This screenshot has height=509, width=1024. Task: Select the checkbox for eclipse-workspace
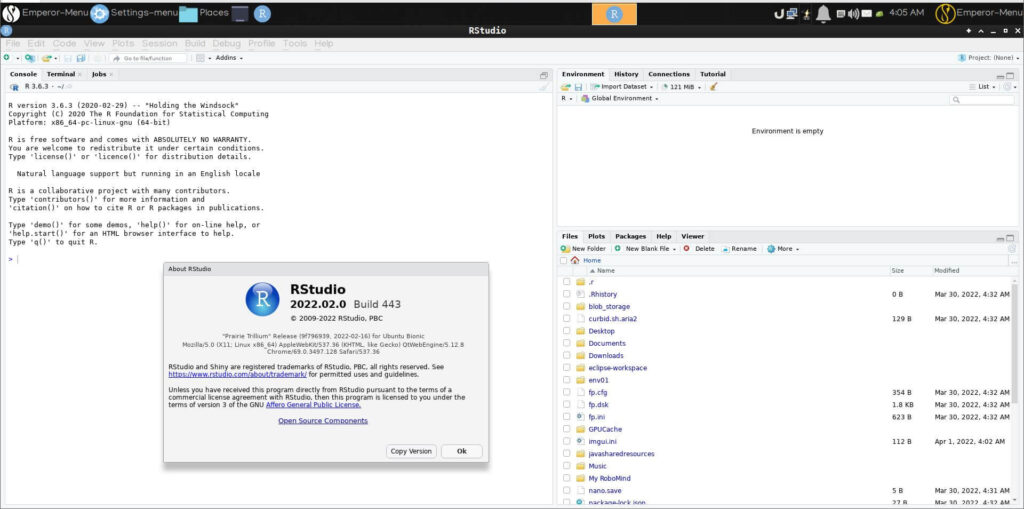click(567, 368)
